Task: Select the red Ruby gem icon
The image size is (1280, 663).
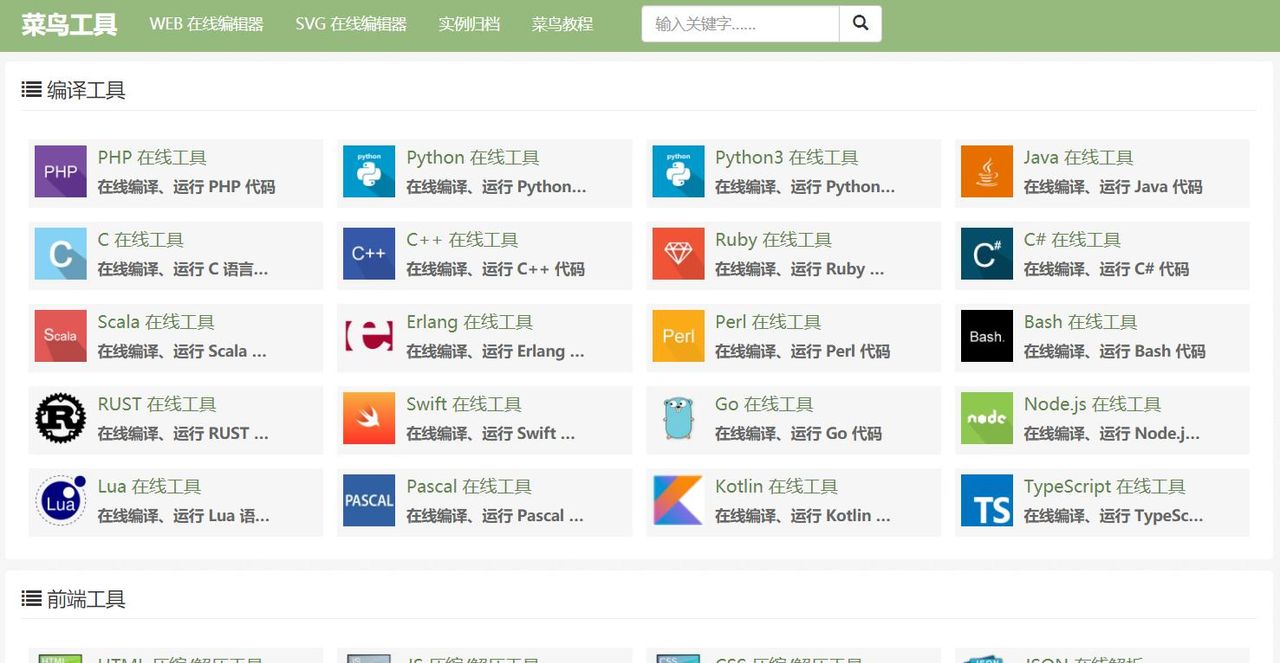Action: coord(678,253)
